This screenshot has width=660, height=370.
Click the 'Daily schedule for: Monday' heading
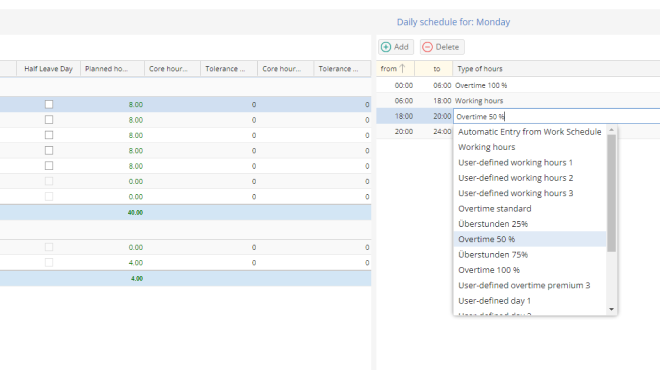point(453,22)
